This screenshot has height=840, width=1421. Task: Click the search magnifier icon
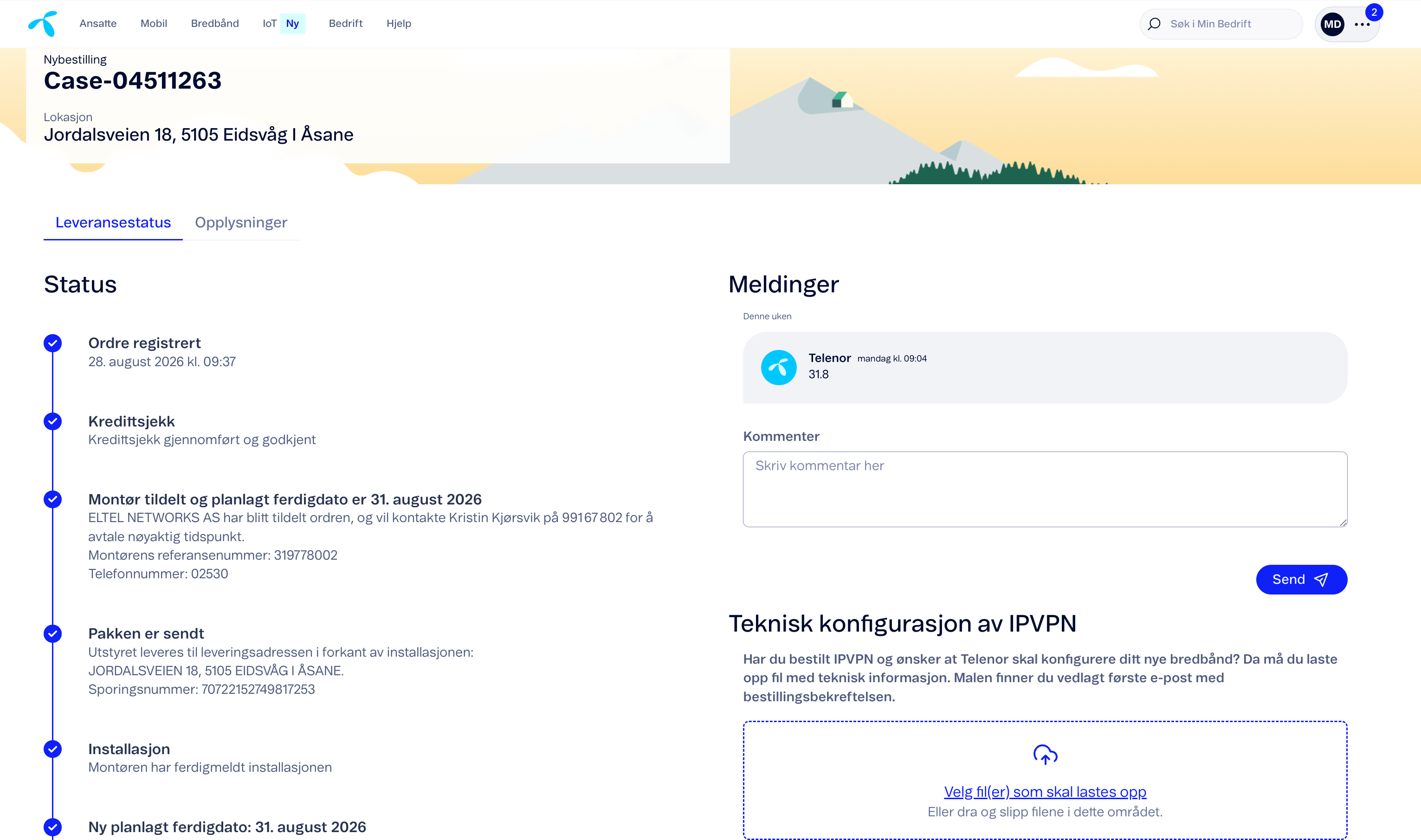pos(1154,24)
